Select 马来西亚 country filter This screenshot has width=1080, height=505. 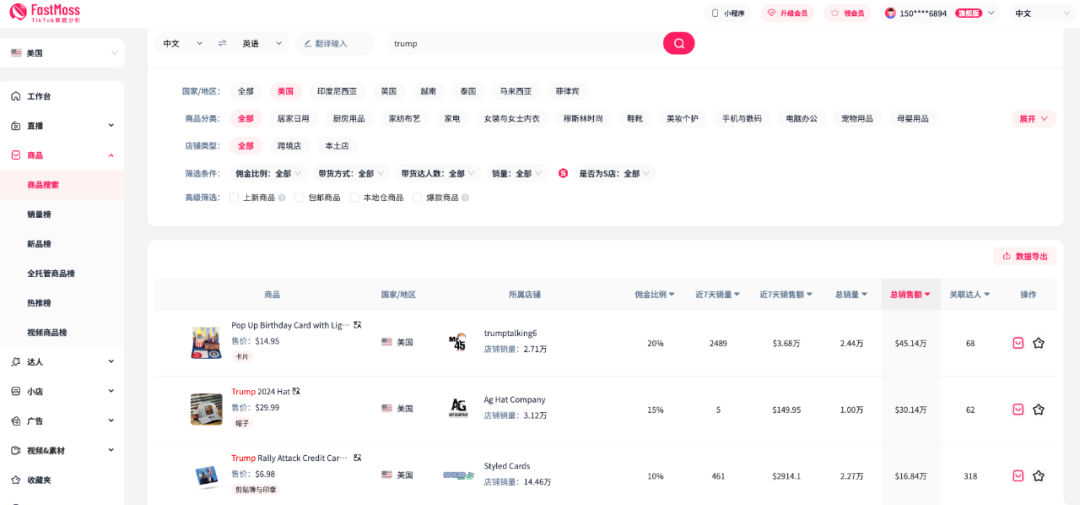pos(516,91)
